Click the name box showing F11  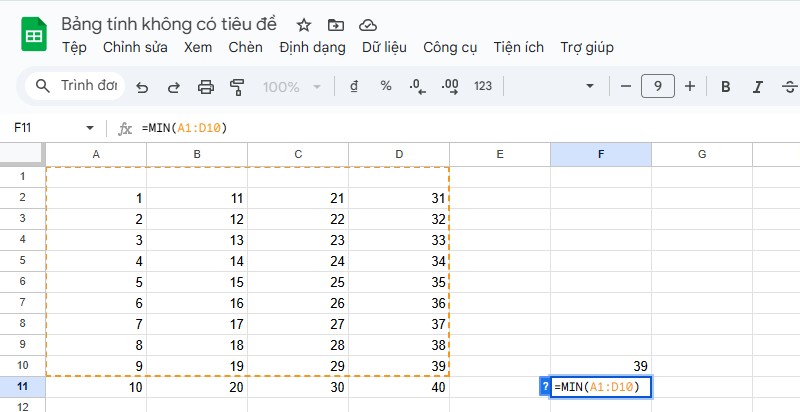pos(46,127)
